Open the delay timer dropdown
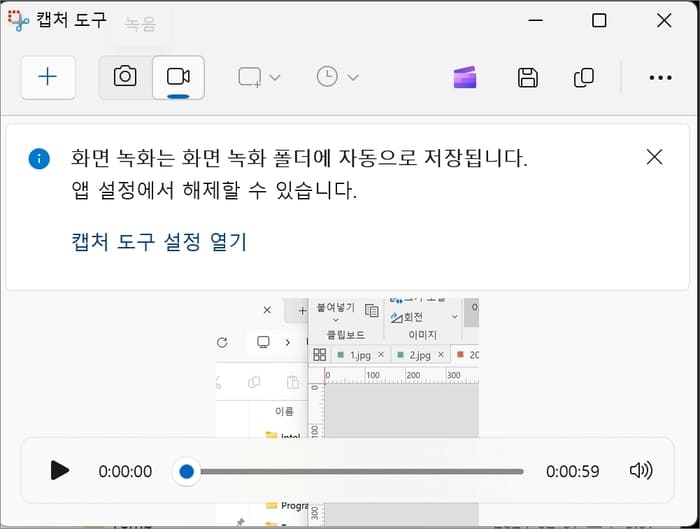This screenshot has height=529, width=700. (338, 77)
